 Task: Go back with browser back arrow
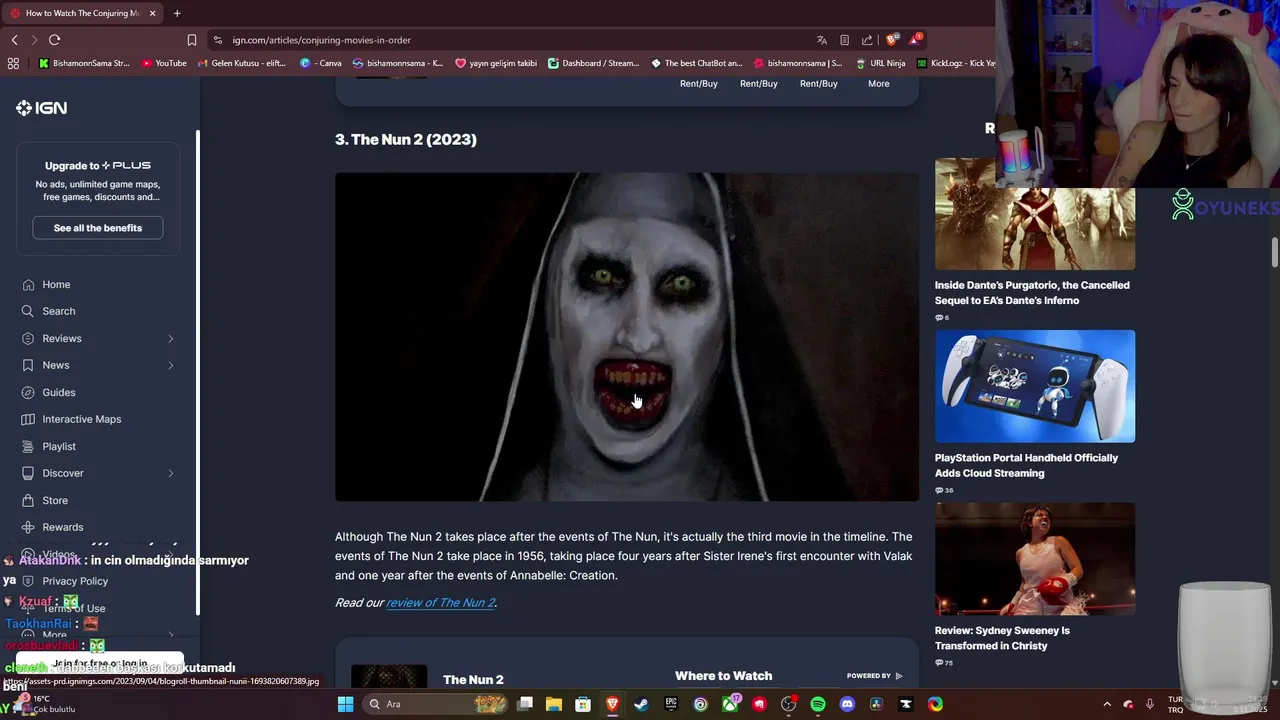(x=14, y=40)
